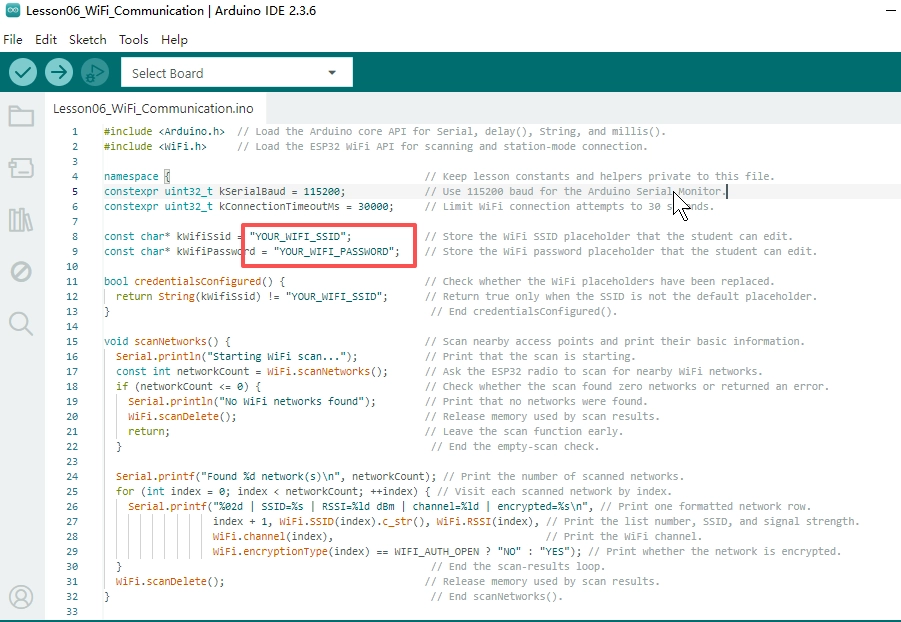The image size is (901, 622).
Task: Open the Select Board dropdown
Action: 237,72
